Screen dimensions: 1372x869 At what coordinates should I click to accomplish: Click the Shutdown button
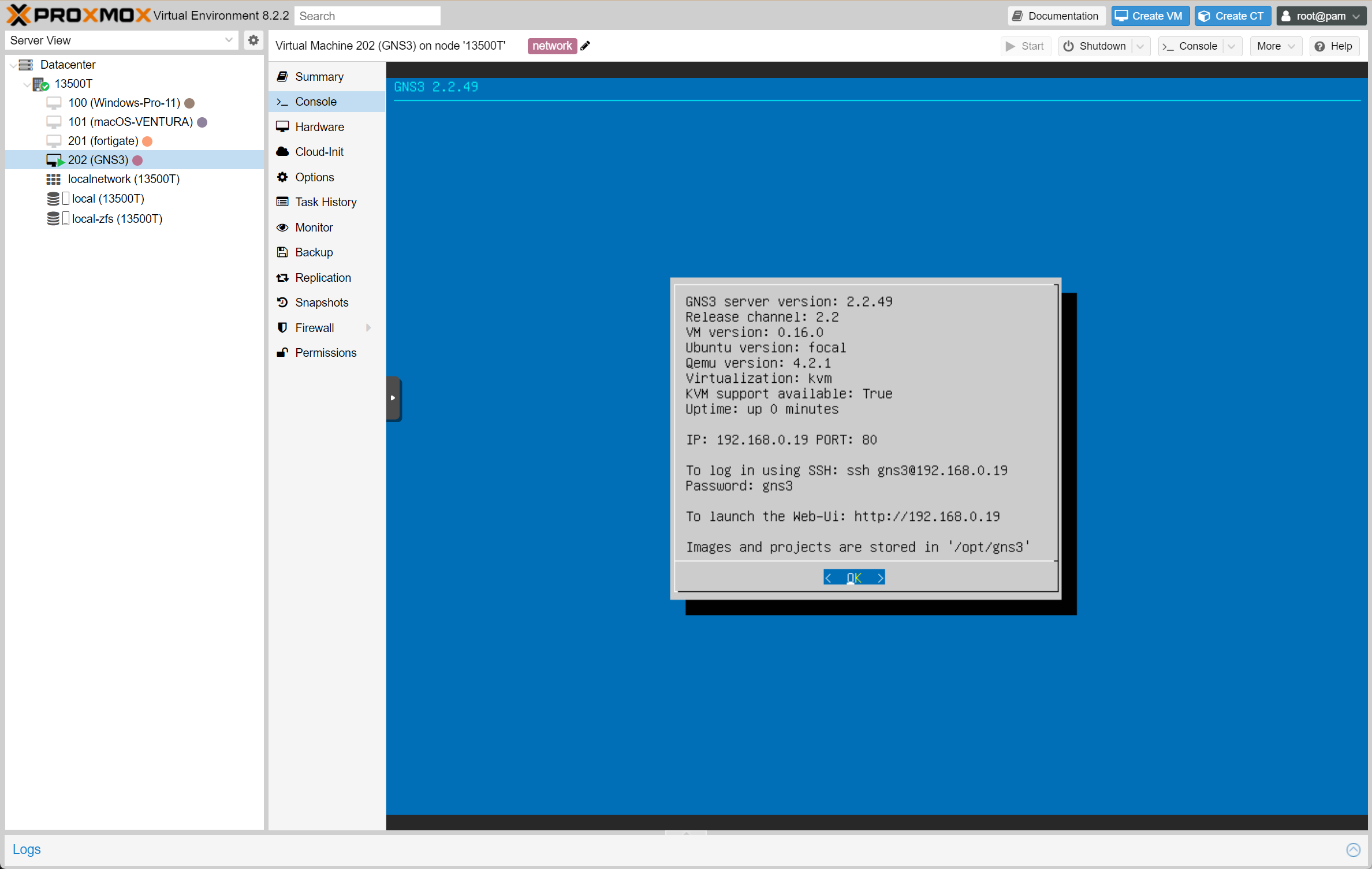coord(1095,46)
